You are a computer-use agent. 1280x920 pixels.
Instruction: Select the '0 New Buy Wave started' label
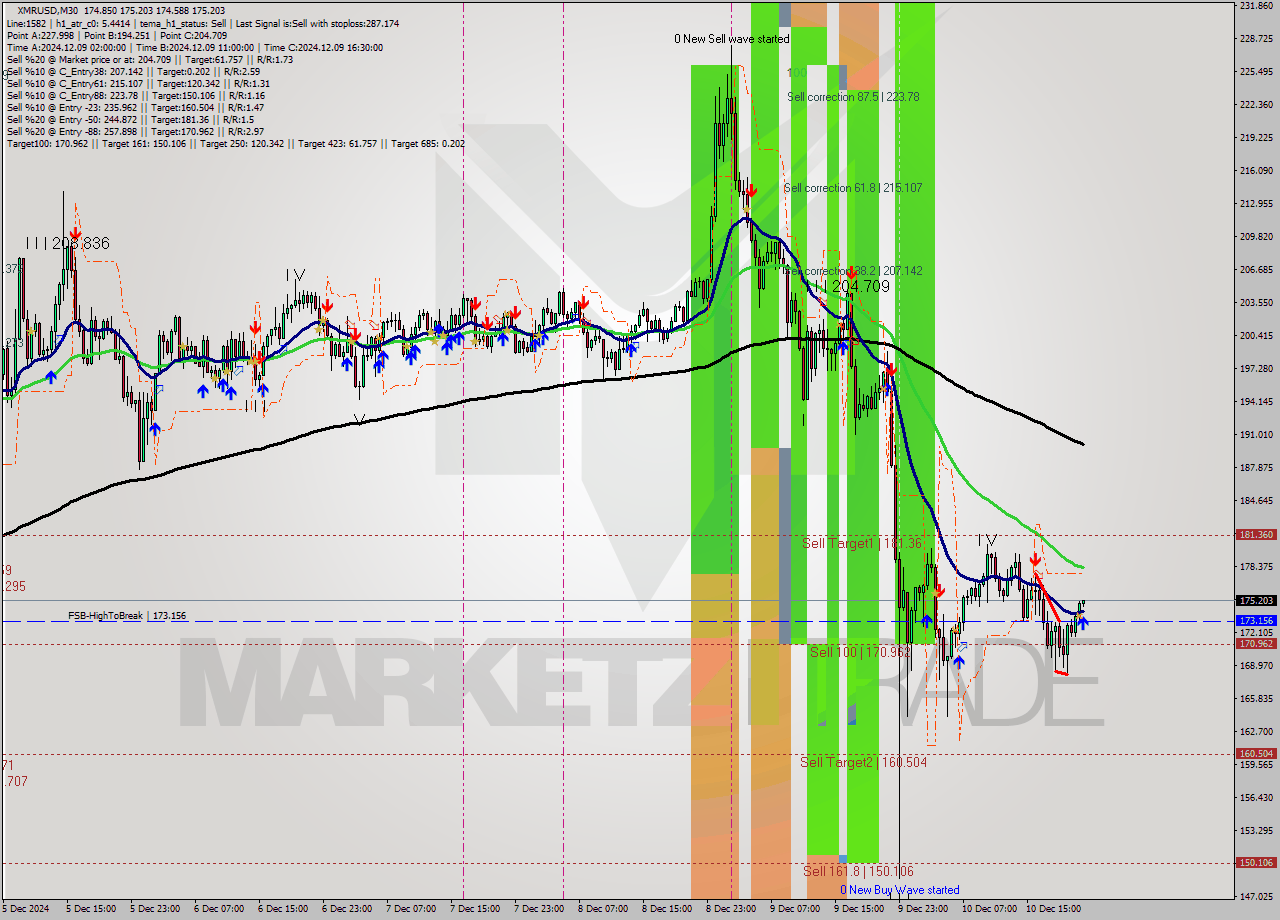899,890
